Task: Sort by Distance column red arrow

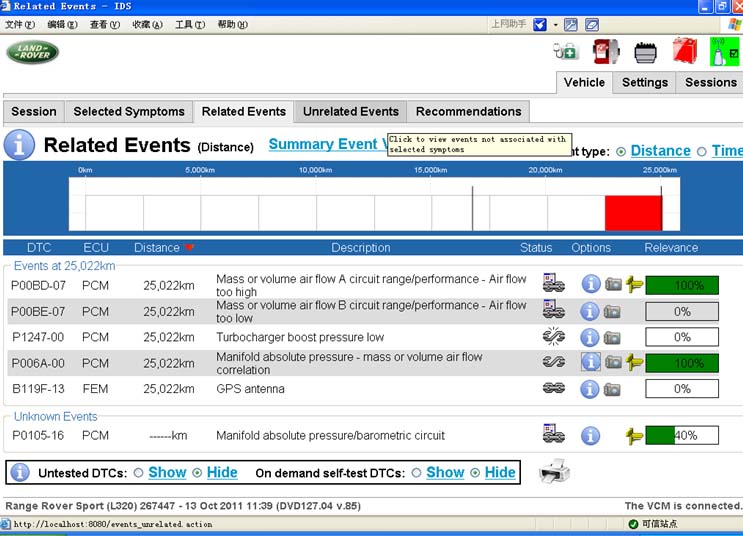Action: coord(190,247)
